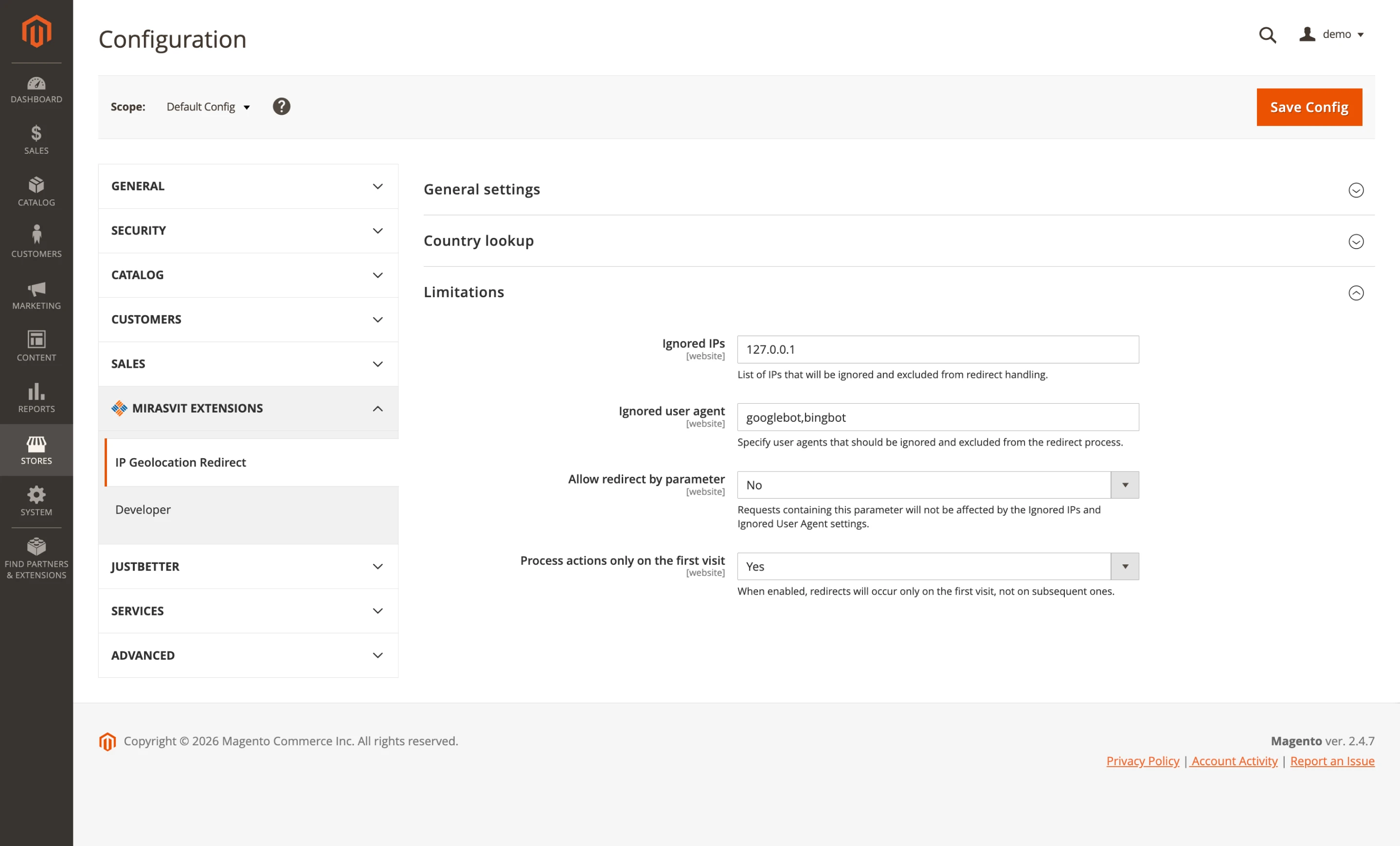Click inside the Ignored IPs field
This screenshot has height=846, width=1400.
tap(937, 349)
